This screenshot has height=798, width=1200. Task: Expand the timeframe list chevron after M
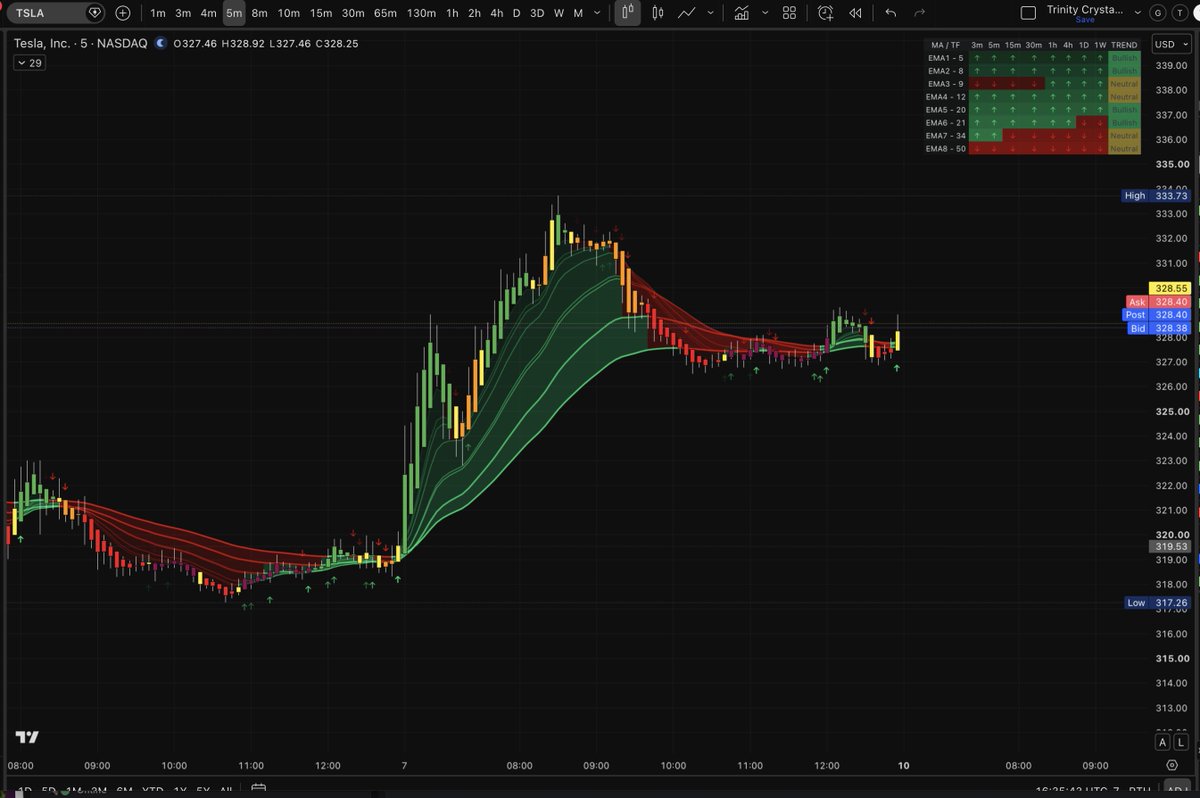(x=598, y=13)
